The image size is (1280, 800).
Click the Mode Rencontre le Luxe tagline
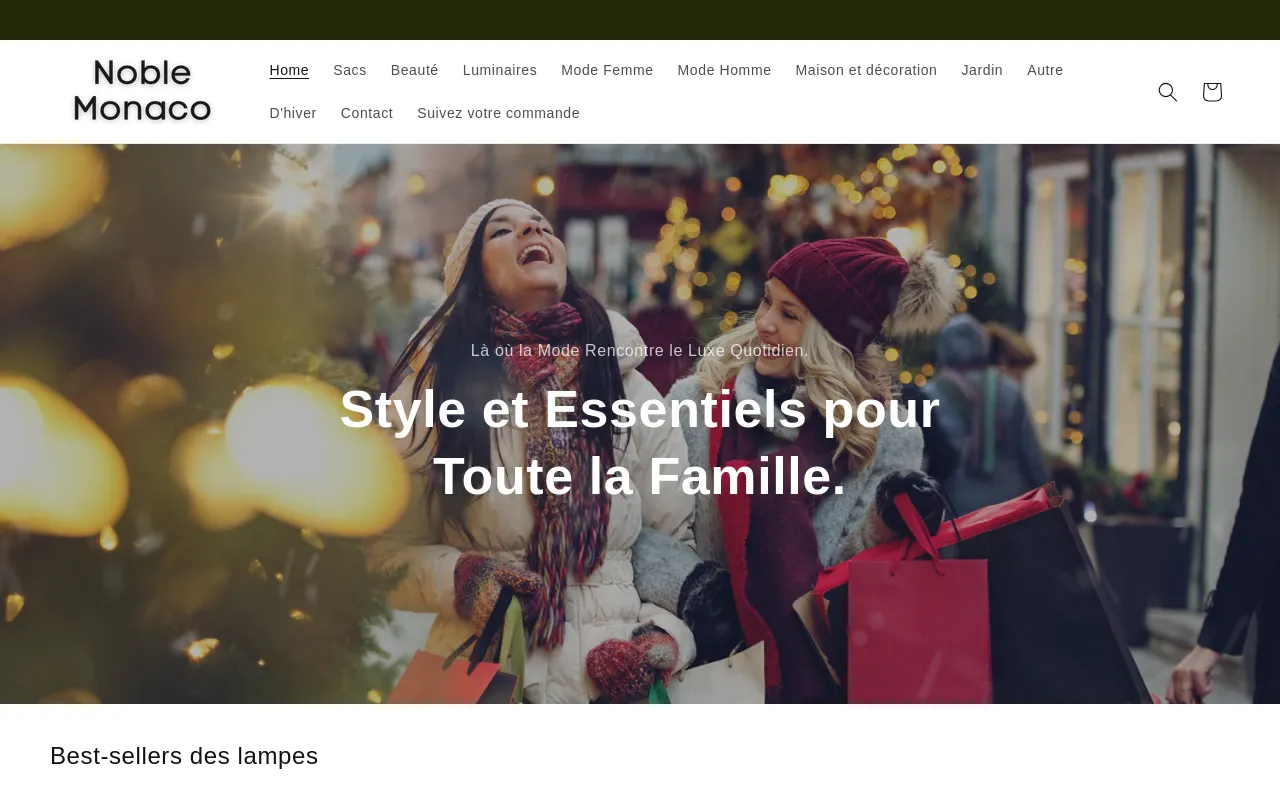pos(640,351)
